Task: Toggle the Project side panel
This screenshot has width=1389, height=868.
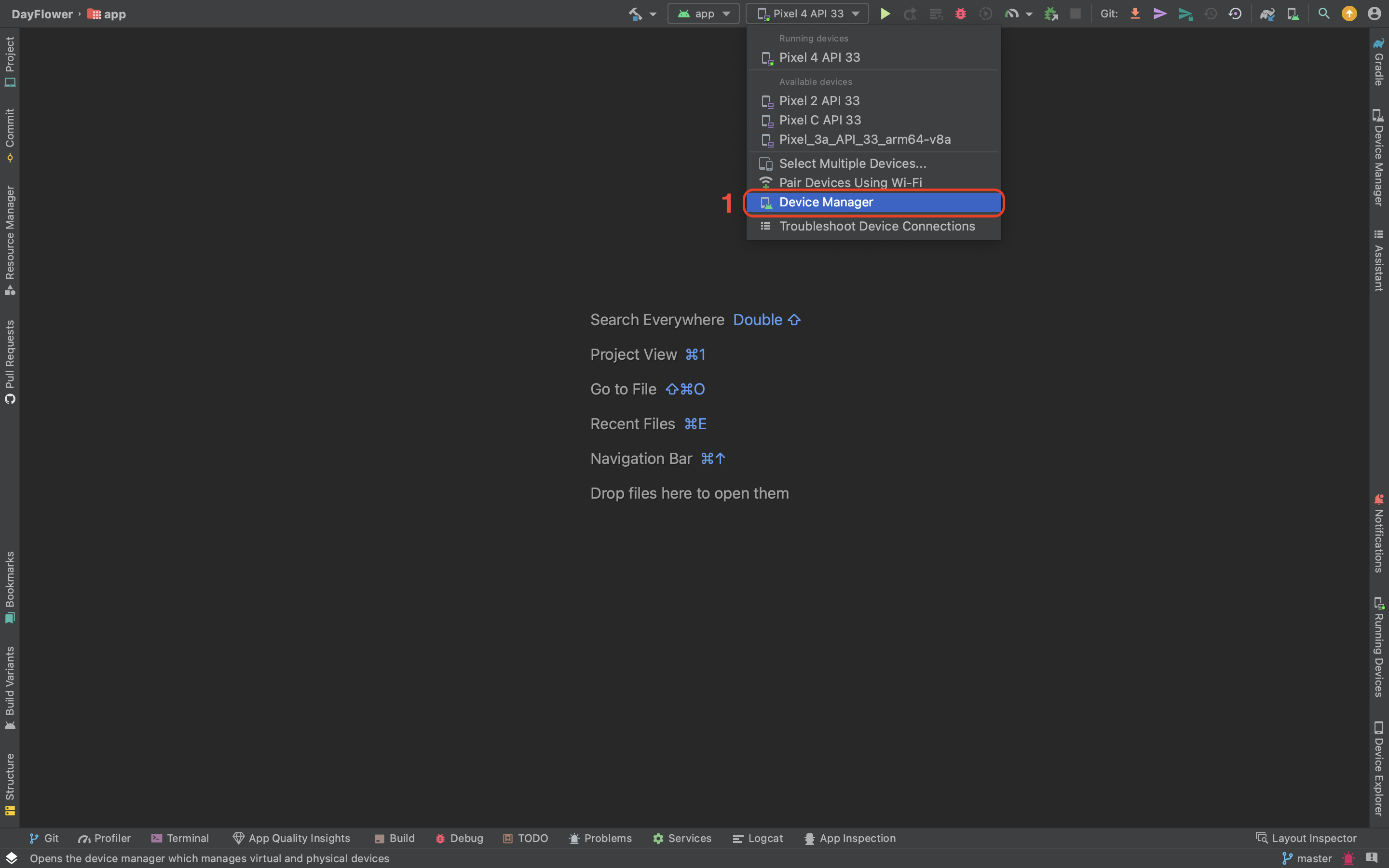Action: click(x=10, y=61)
